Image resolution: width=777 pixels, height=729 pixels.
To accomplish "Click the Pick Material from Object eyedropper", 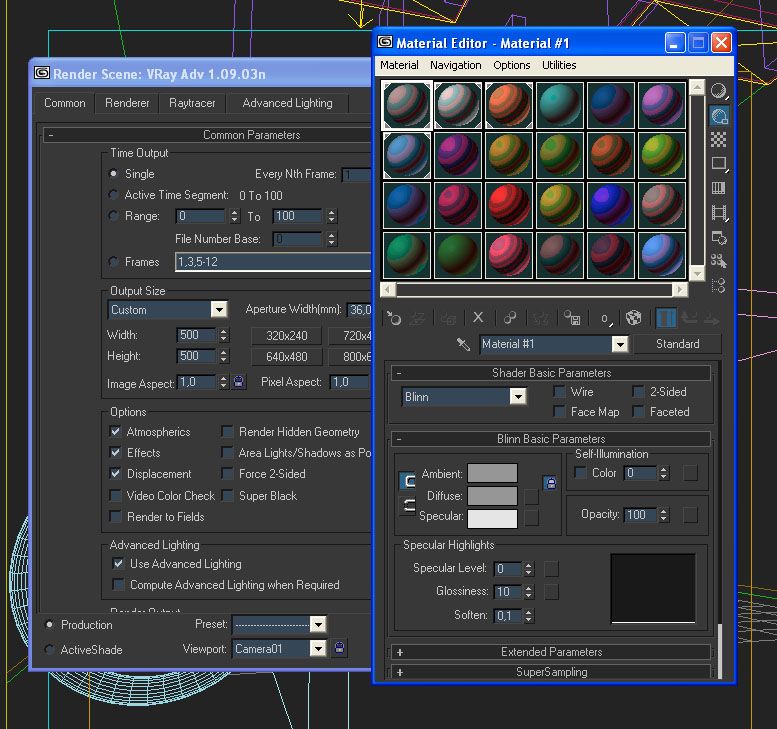I will (463, 344).
